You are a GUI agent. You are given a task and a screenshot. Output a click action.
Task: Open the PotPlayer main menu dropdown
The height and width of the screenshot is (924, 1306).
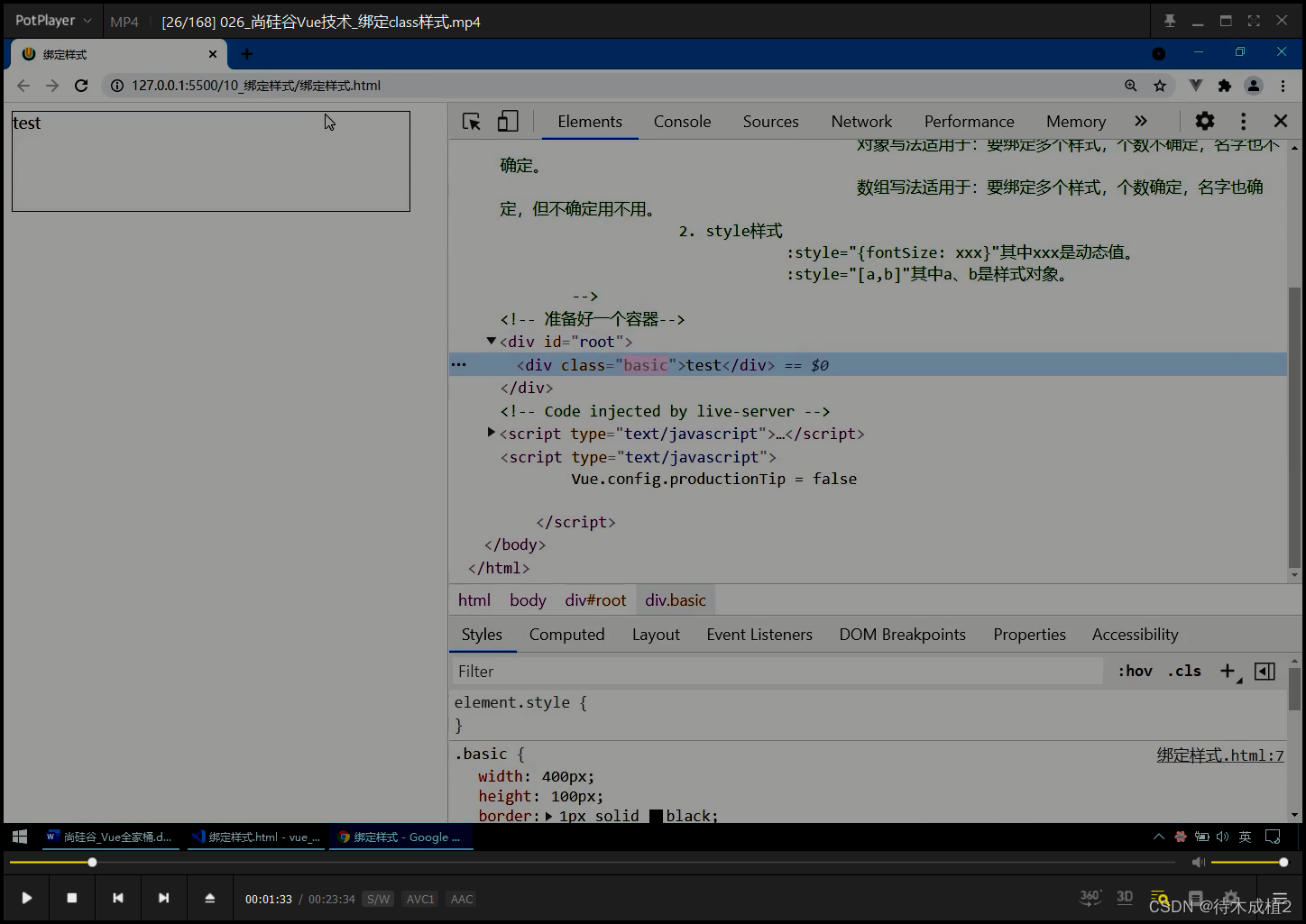click(53, 20)
